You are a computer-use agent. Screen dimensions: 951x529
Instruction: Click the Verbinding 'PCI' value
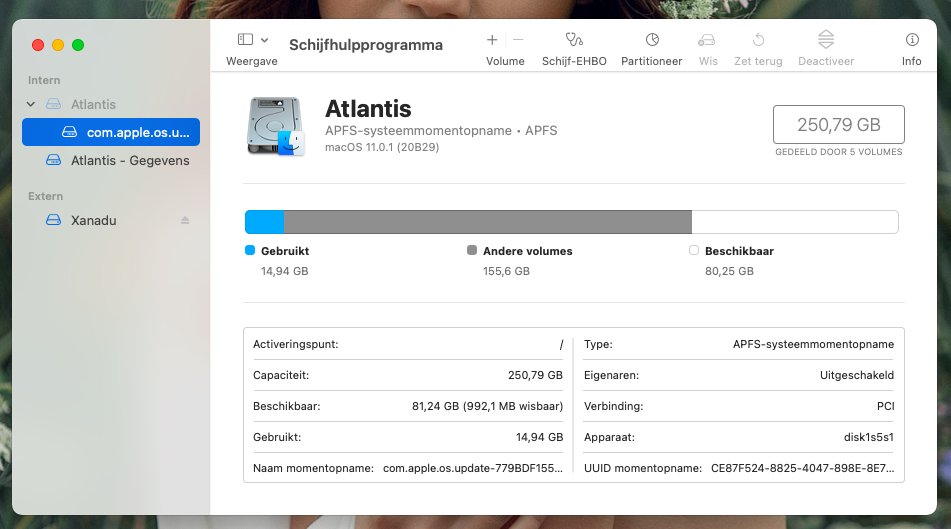(885, 406)
